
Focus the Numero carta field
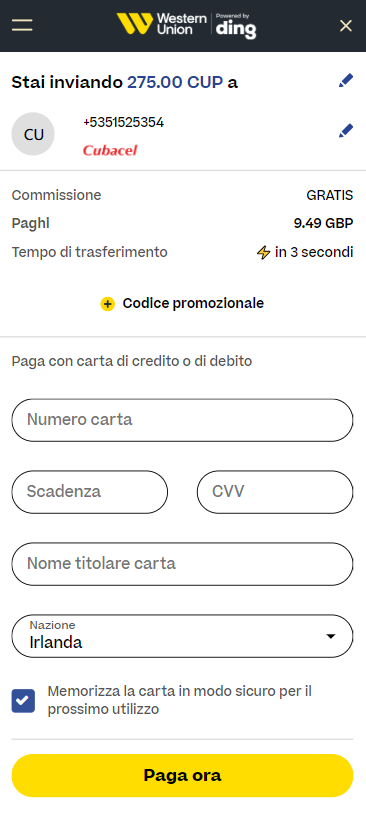182,420
